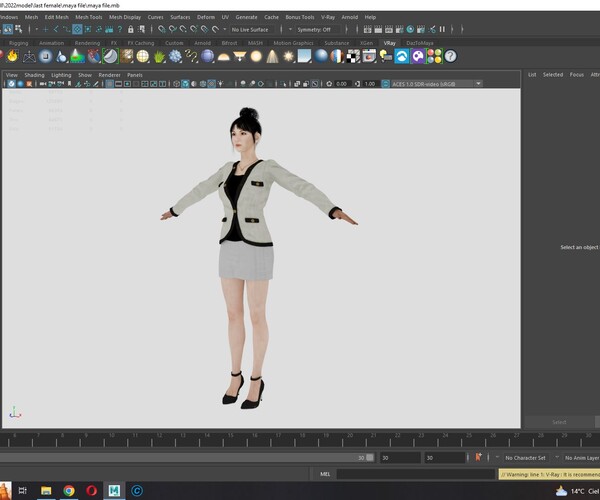Click the squiggly curve shelf icon
The image size is (600, 500).
(x=191, y=56)
